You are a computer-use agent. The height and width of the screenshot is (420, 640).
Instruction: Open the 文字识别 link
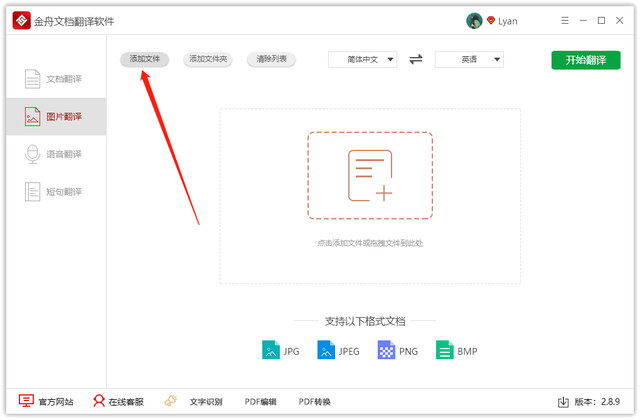206,402
